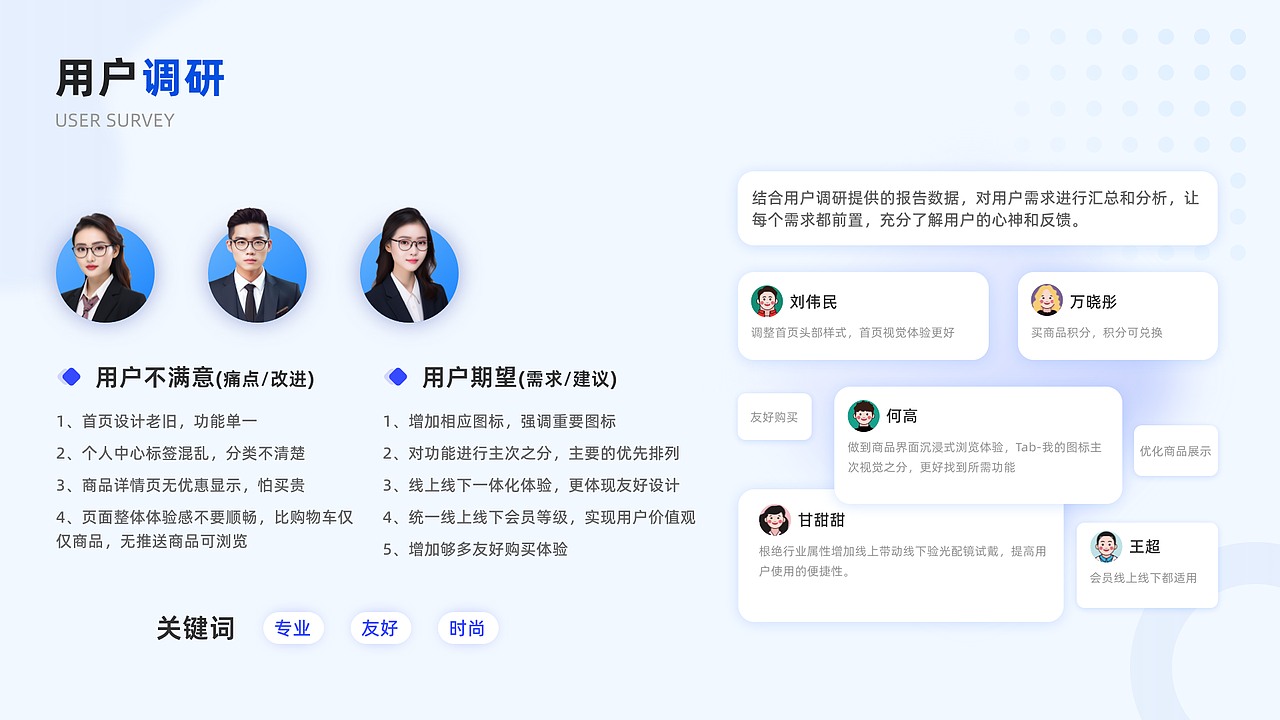The image size is (1280, 720).
Task: Click the text 买商品积分，积分可兑换
Action: coord(1097,332)
